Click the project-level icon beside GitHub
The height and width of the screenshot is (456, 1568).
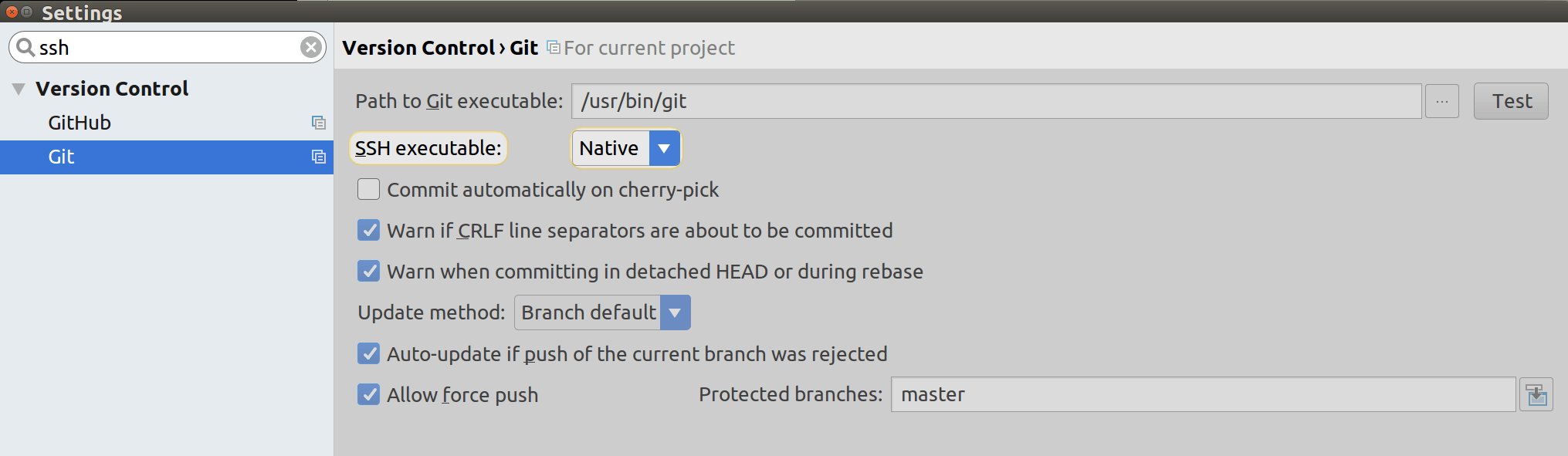(318, 123)
